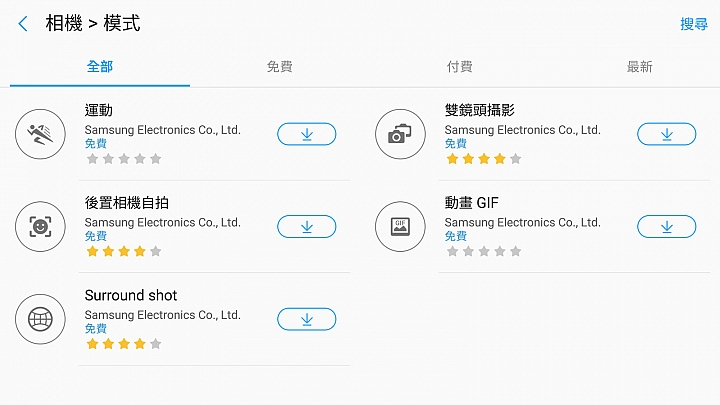Open the Surround shot title
The image size is (720, 405).
[131, 295]
